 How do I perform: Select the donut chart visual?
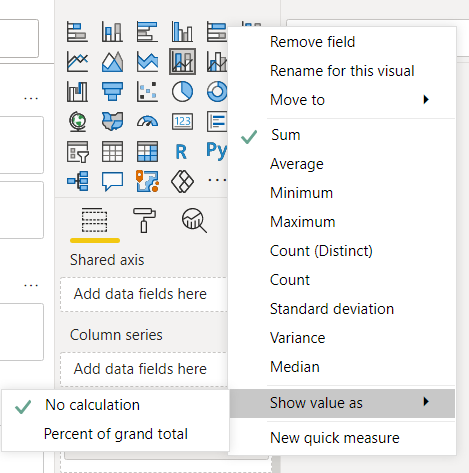tap(217, 91)
